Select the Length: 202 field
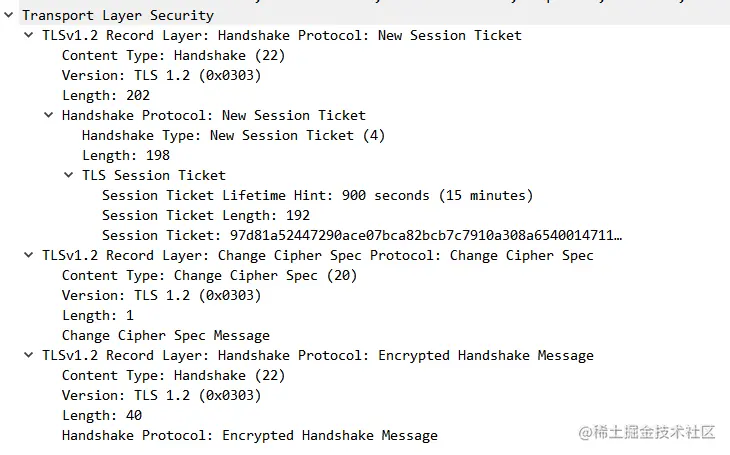Image resolution: width=730 pixels, height=455 pixels. coord(105,95)
